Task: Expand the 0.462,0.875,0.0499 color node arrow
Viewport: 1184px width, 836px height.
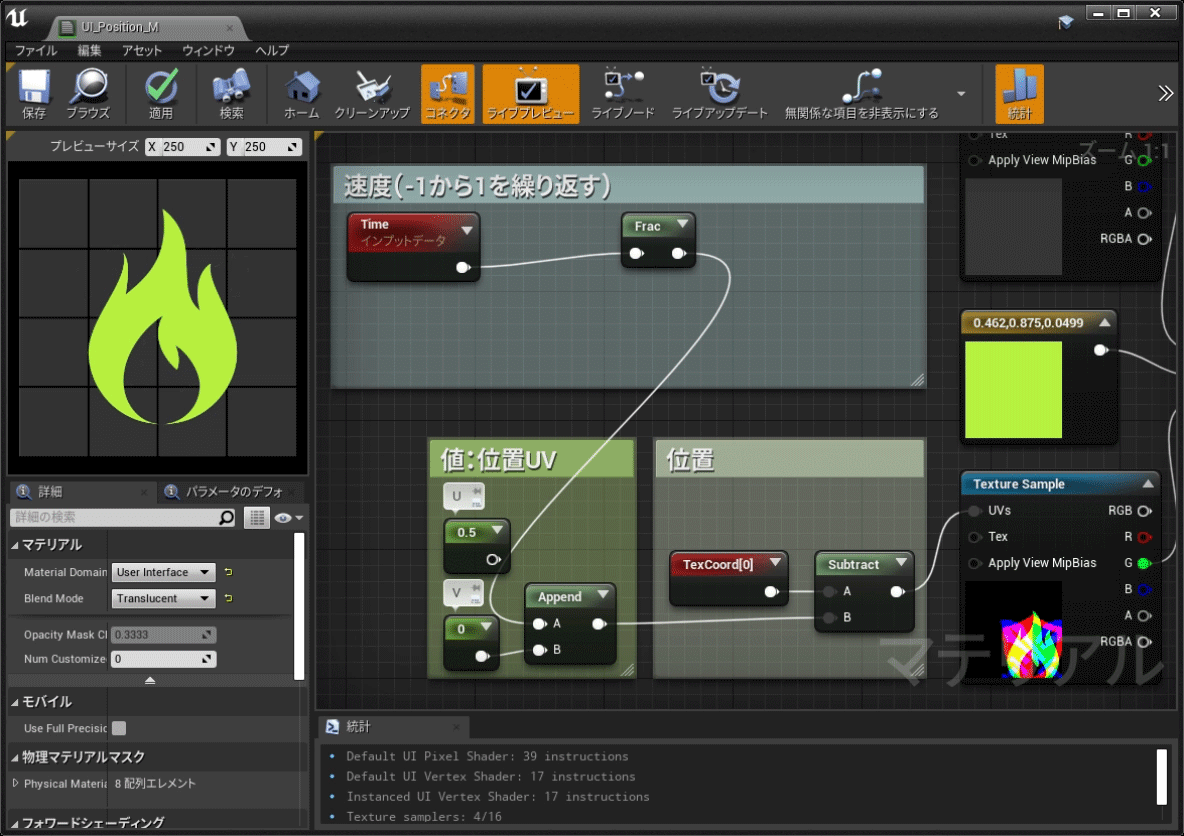Action: coord(1105,322)
